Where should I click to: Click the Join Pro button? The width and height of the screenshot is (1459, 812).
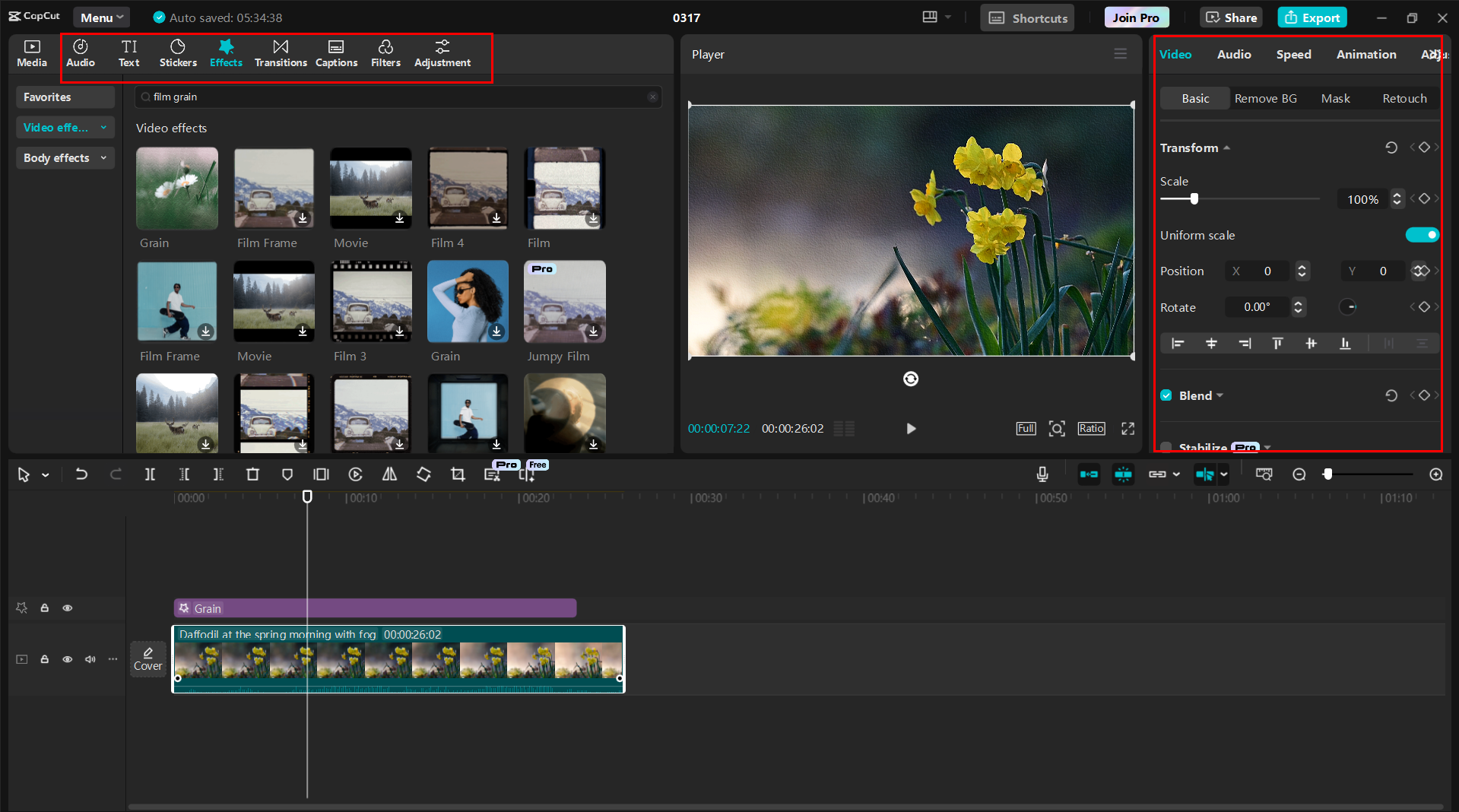(1136, 17)
